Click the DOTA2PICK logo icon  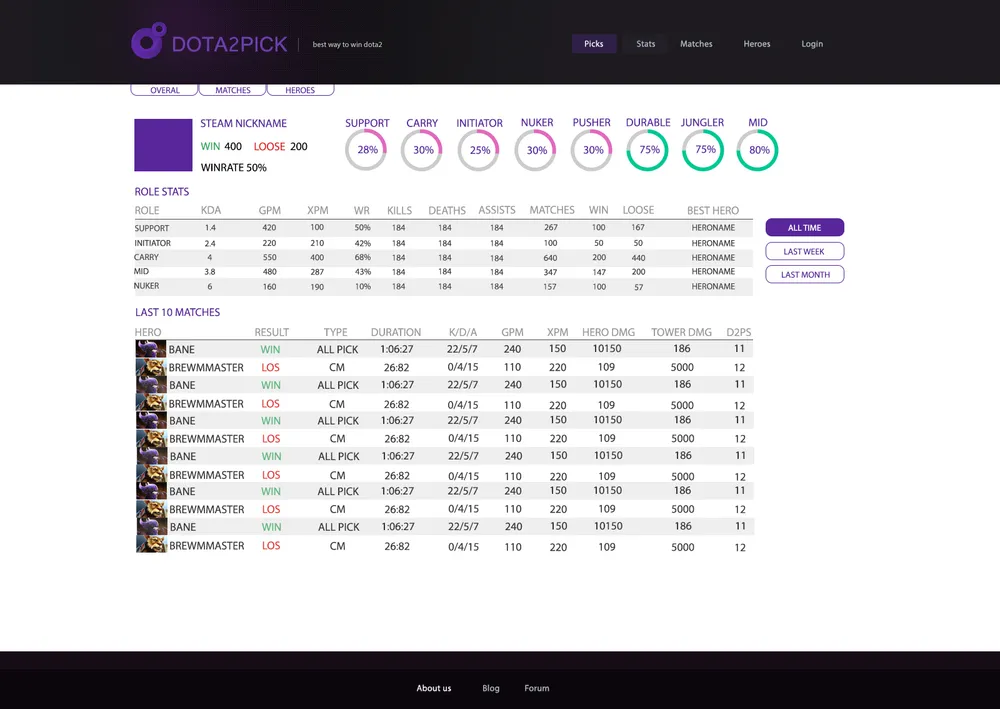pyautogui.click(x=149, y=41)
